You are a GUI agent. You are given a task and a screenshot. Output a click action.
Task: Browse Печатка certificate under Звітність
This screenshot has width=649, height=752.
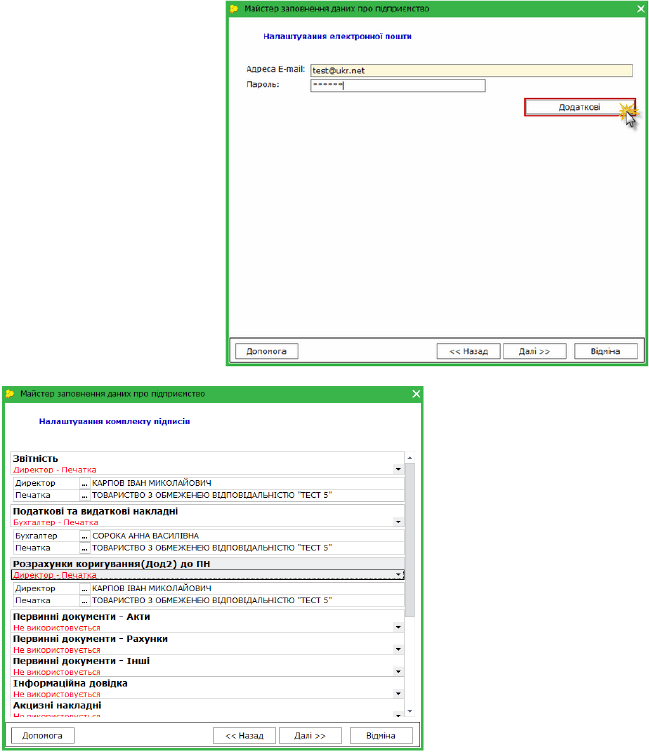(84, 495)
